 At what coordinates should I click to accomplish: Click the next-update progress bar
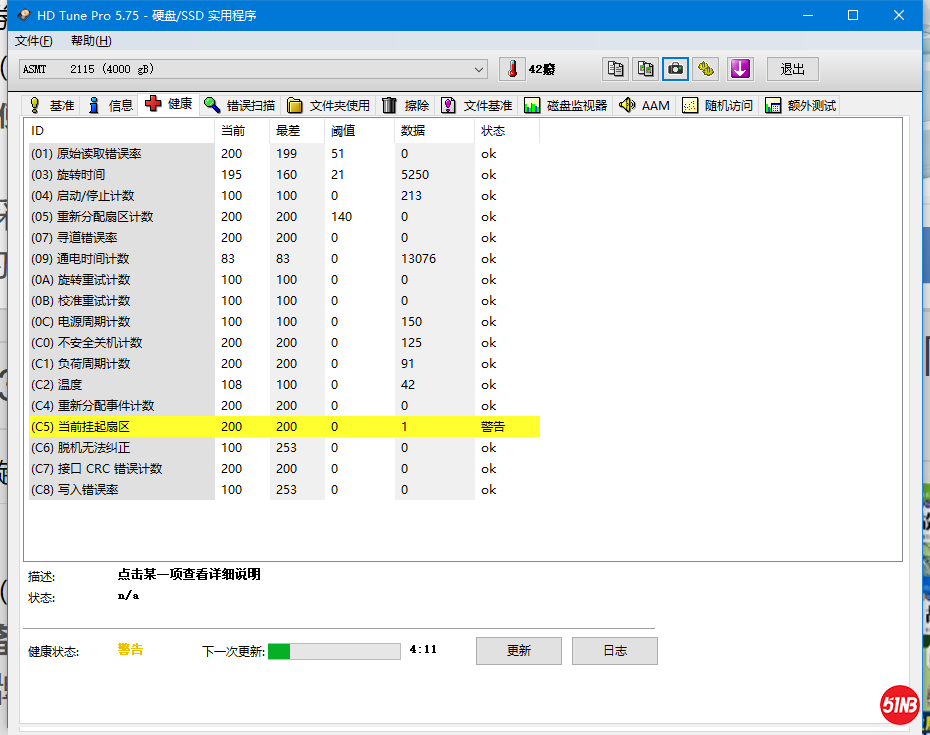(334, 651)
